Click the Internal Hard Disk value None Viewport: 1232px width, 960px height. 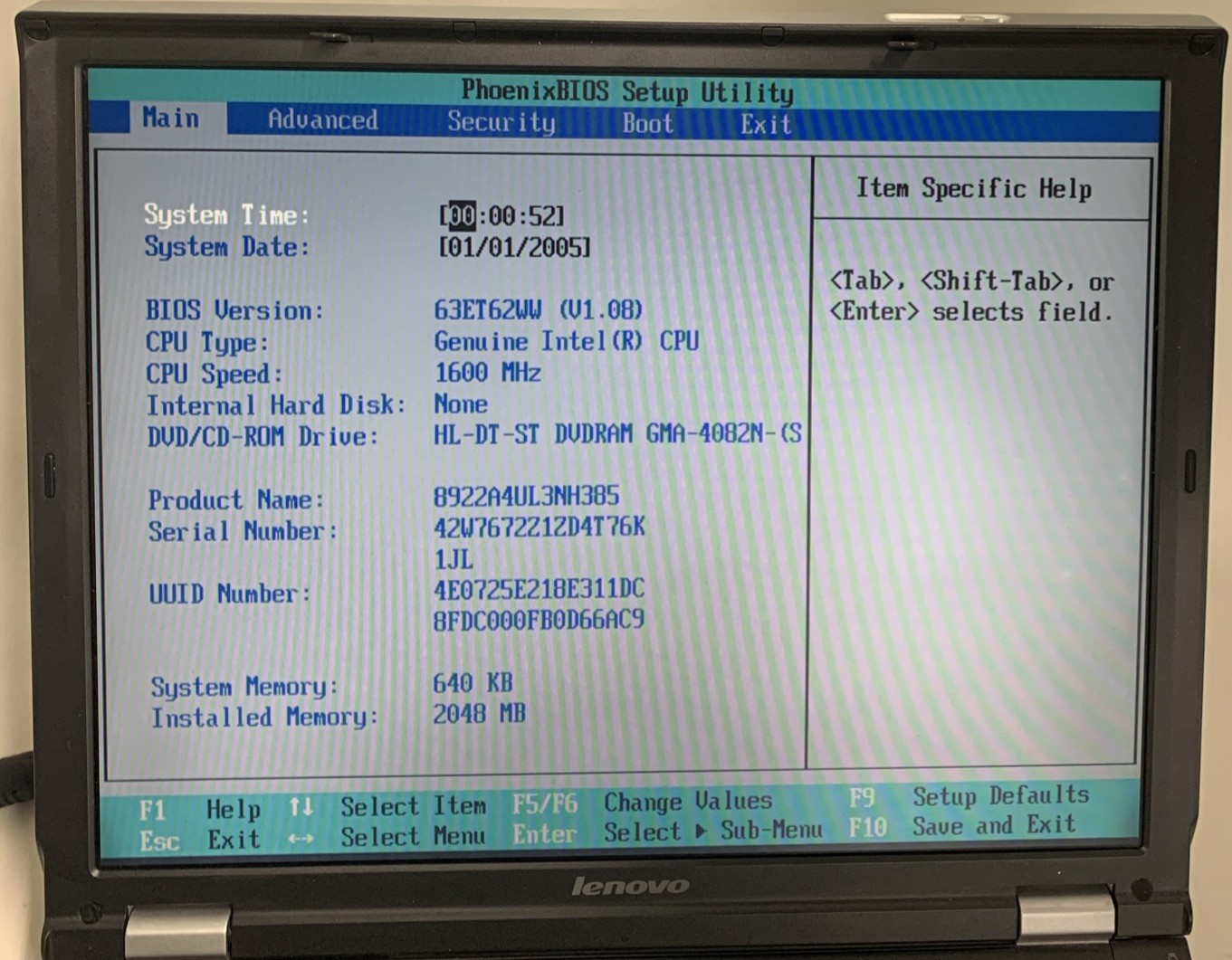coord(460,404)
